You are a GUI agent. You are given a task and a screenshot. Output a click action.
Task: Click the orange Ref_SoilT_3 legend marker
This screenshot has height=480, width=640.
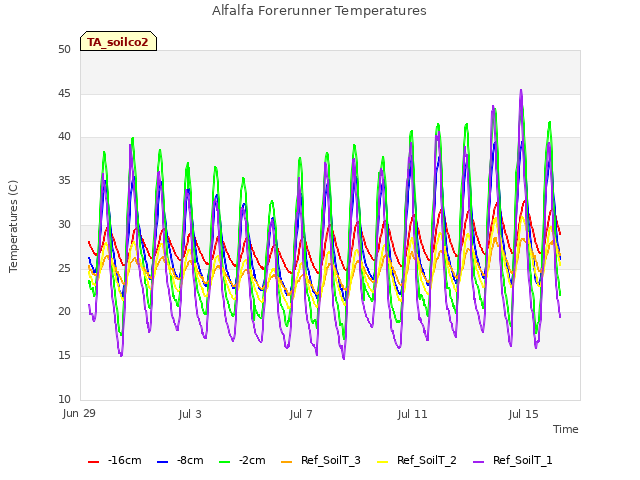(287, 462)
